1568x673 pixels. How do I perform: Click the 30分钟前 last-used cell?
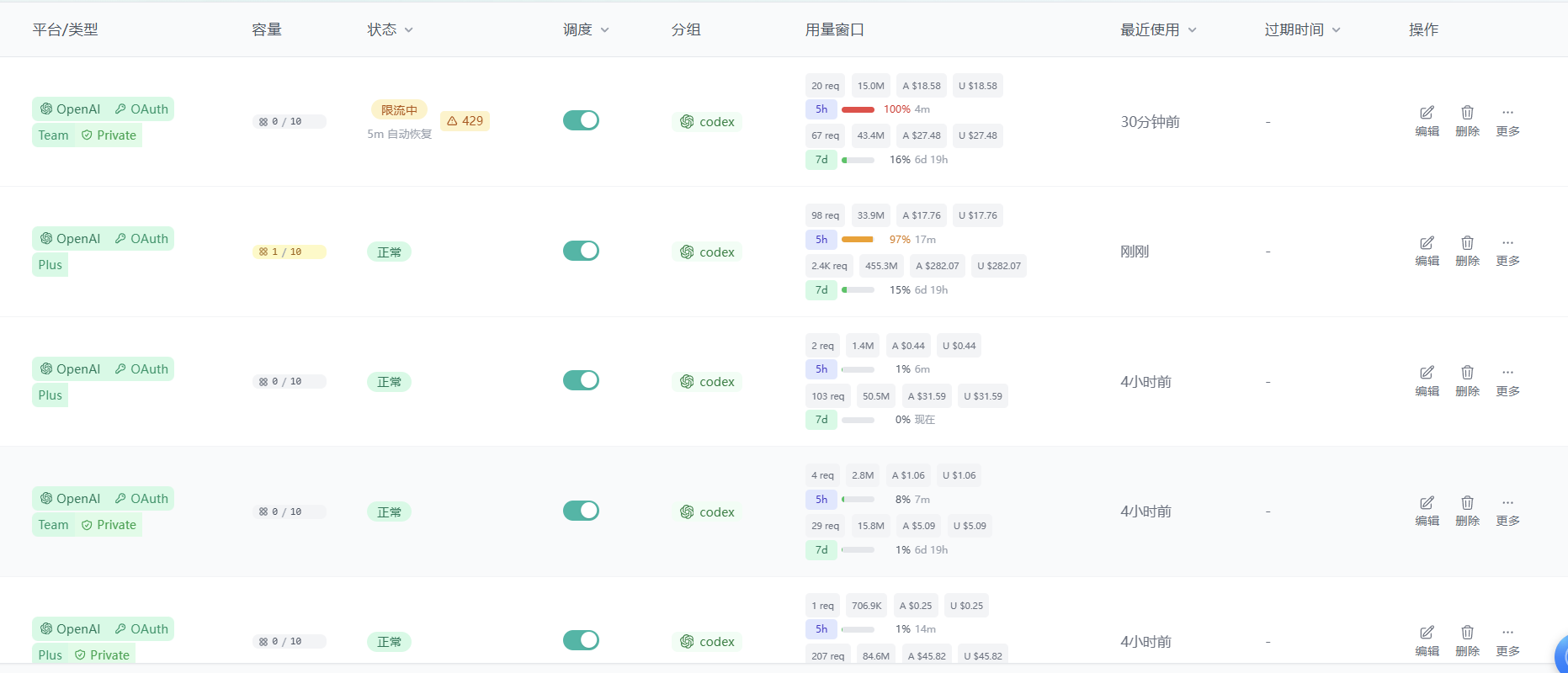tap(1150, 122)
